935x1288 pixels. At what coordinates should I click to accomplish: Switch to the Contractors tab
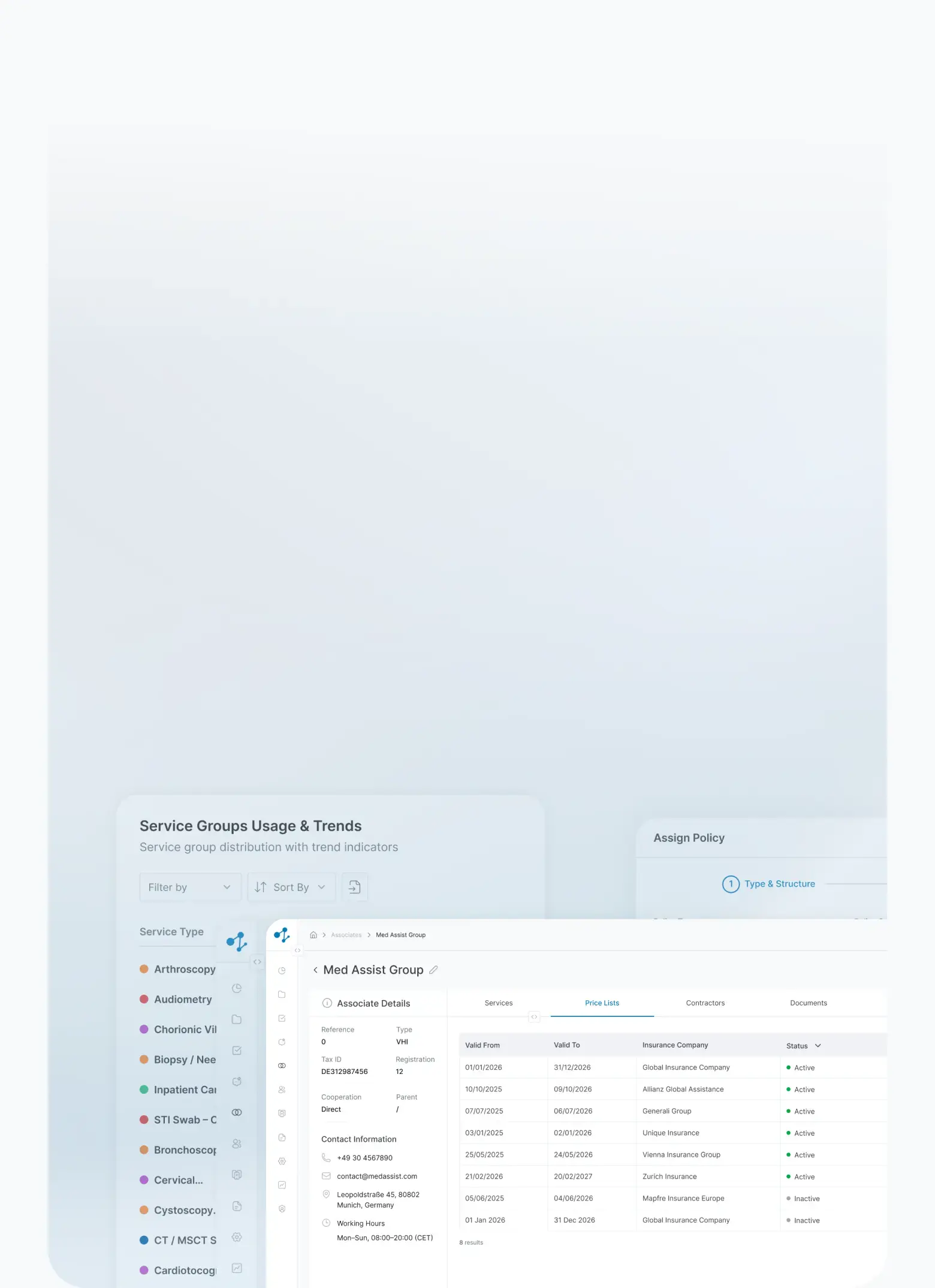point(705,1003)
